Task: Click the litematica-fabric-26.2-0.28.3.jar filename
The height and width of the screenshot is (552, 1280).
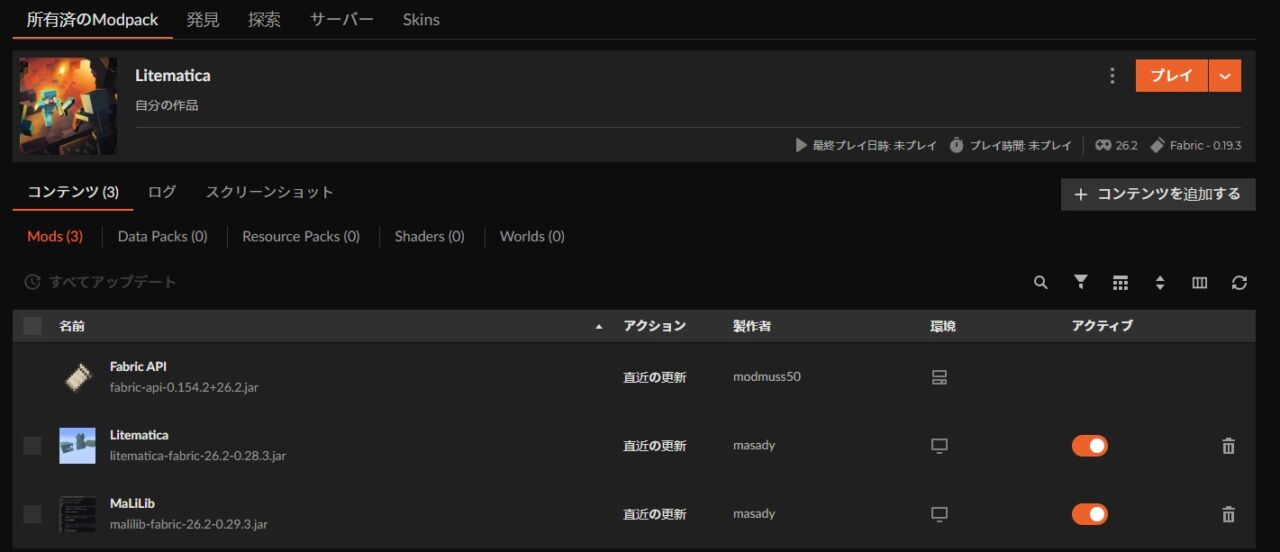Action: [198, 456]
